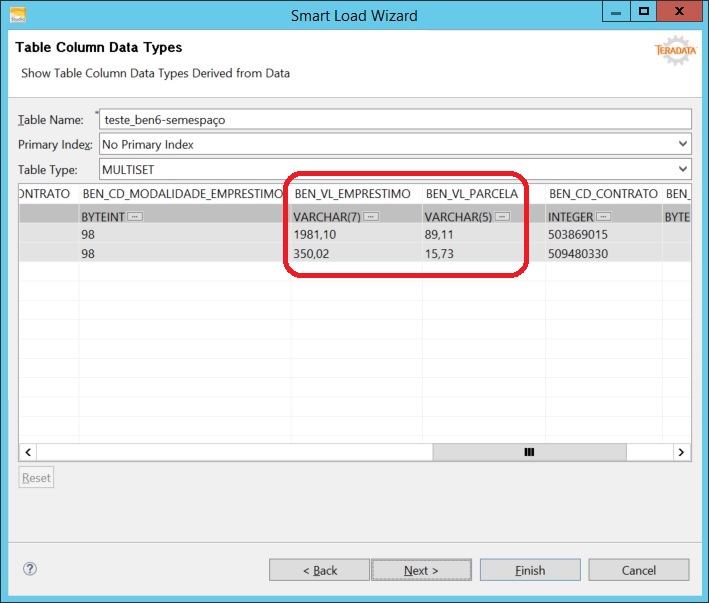This screenshot has width=709, height=603.
Task: Click the Teradata logo icon
Action: coord(673,50)
